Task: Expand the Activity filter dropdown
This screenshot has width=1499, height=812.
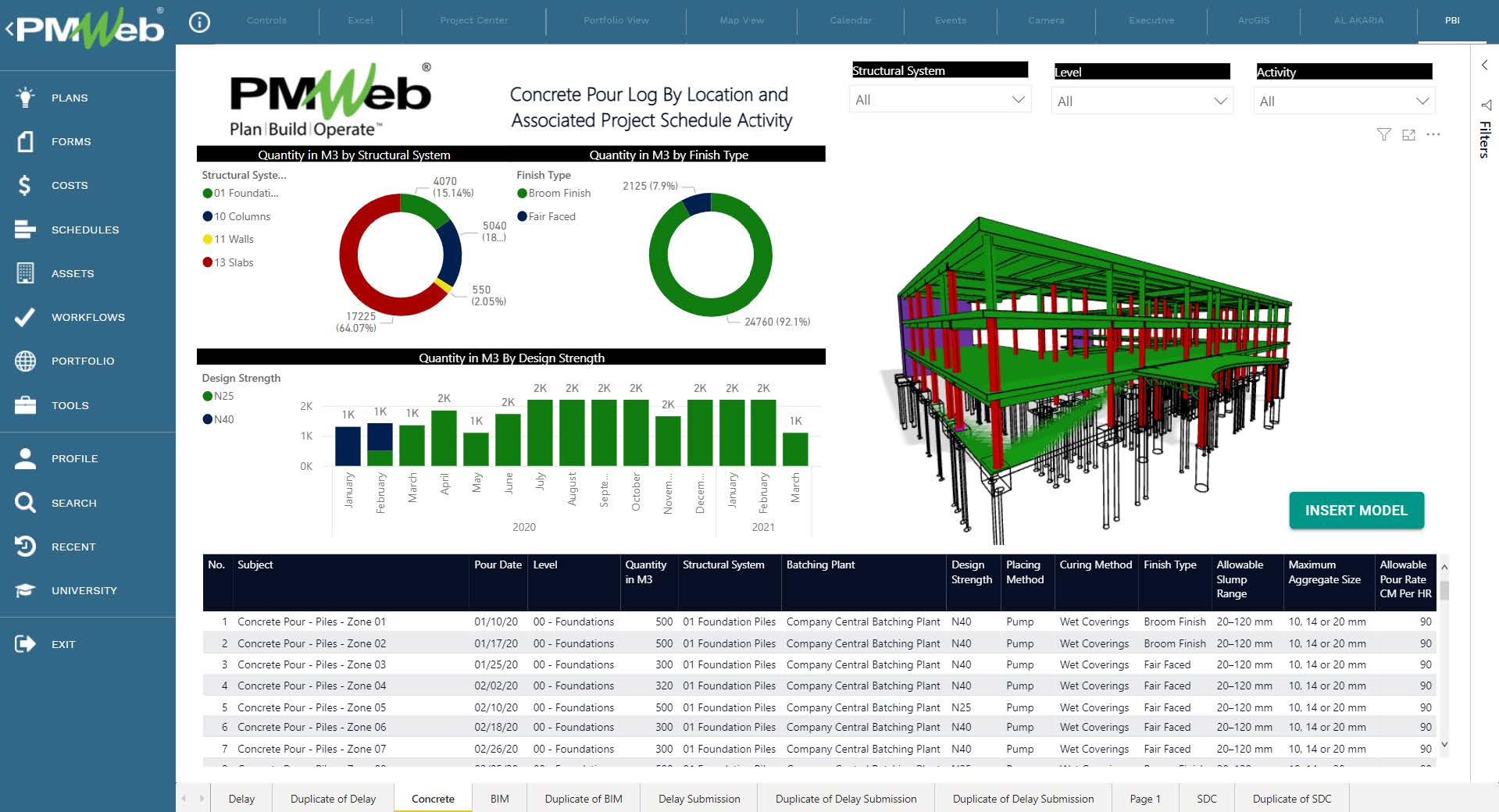Action: click(1344, 101)
